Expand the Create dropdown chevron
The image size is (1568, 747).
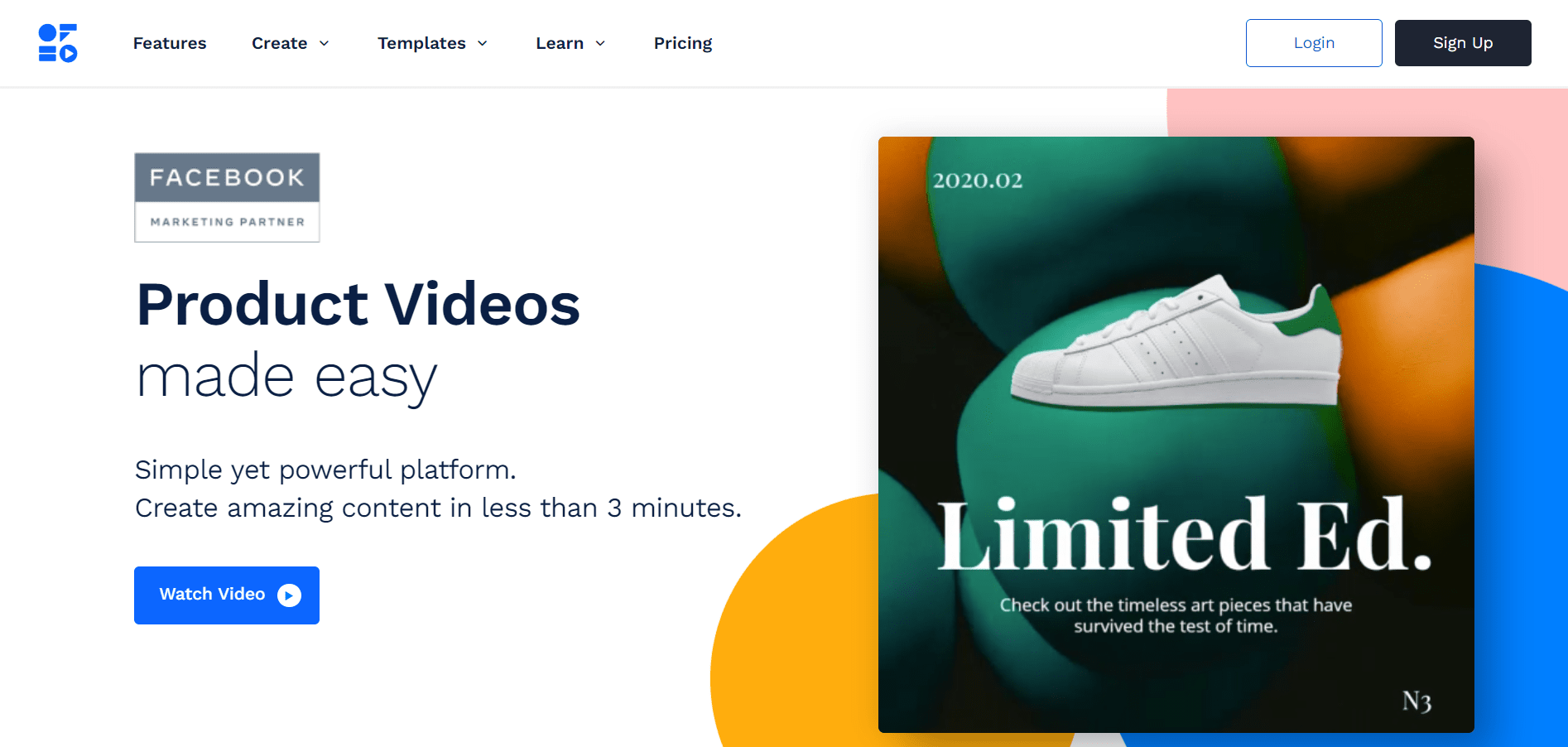click(x=324, y=43)
